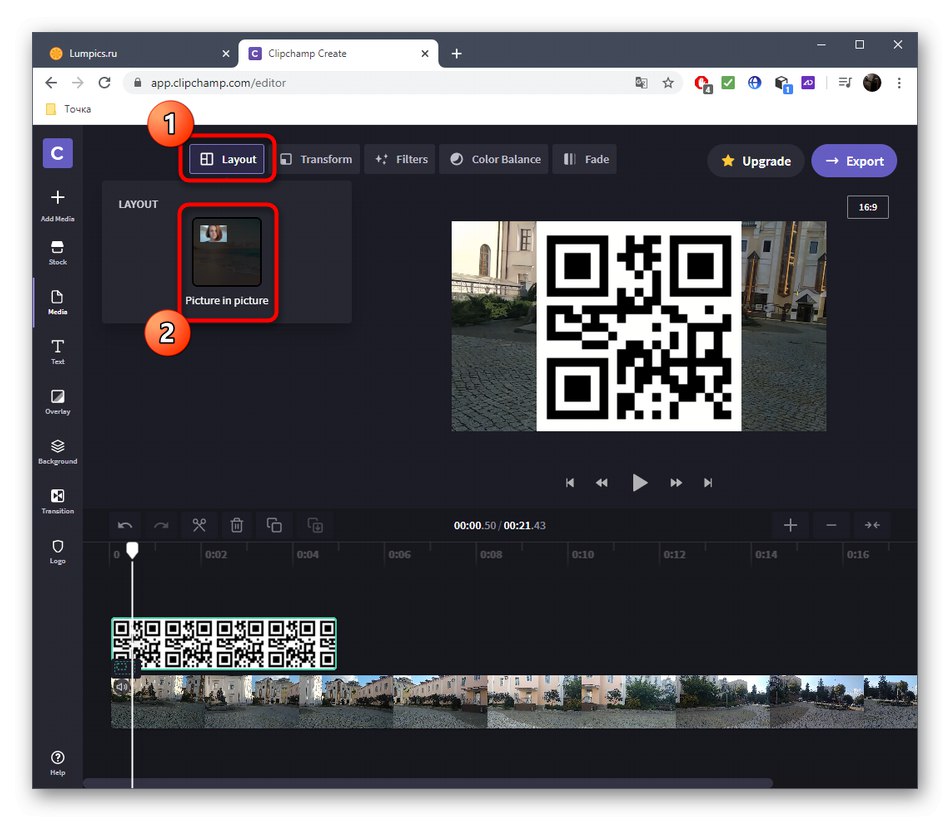Open the Logo panel in sidebar
The image size is (950, 821).
click(x=58, y=551)
